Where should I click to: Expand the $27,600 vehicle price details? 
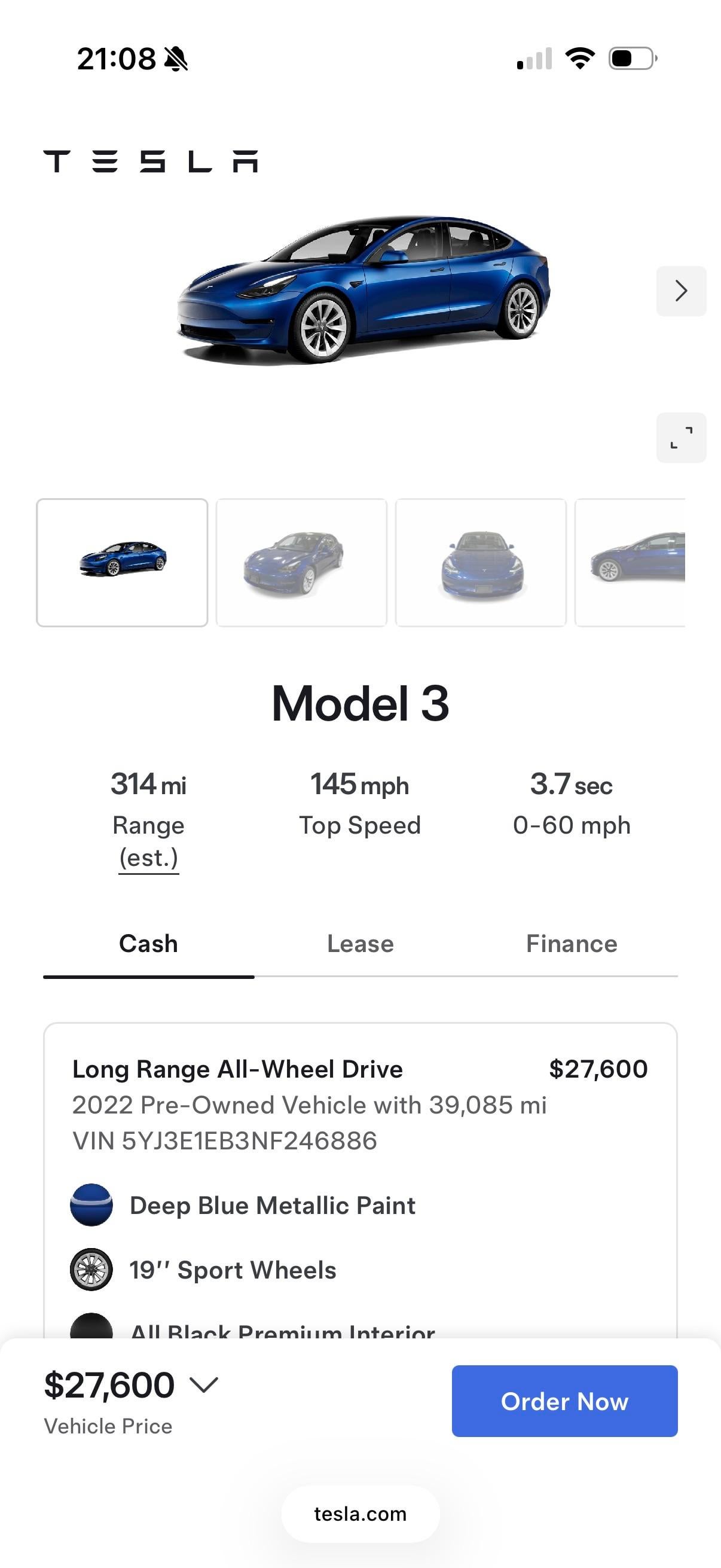click(x=203, y=1385)
